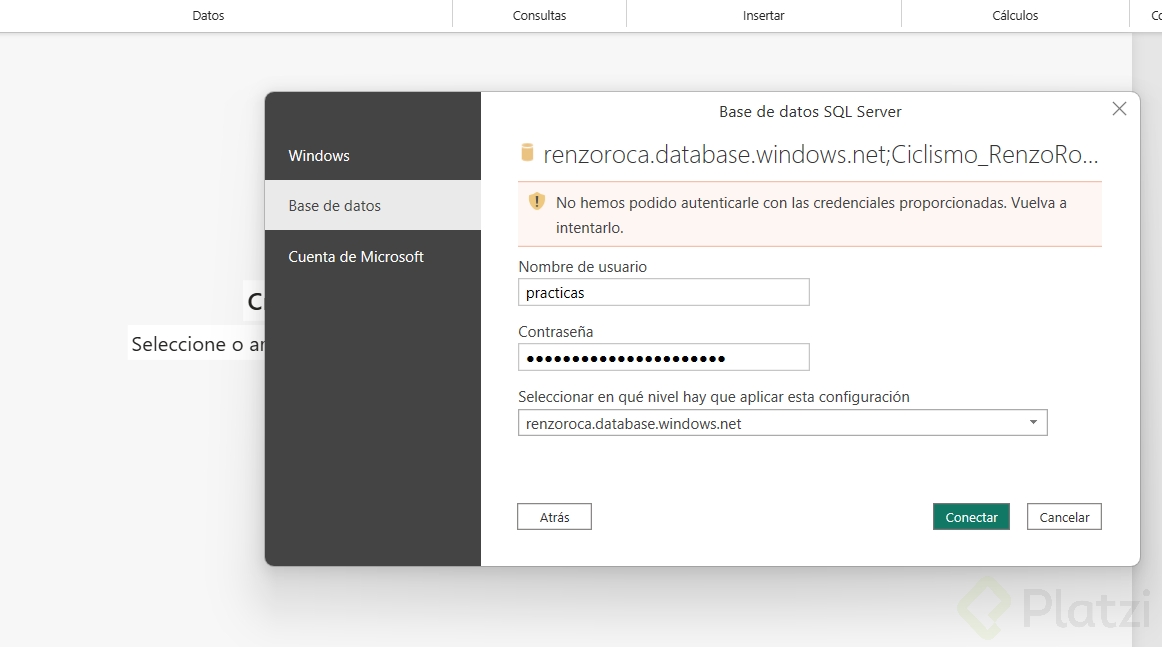Click the authentication warning shield icon
The height and width of the screenshot is (647, 1162).
tap(537, 202)
